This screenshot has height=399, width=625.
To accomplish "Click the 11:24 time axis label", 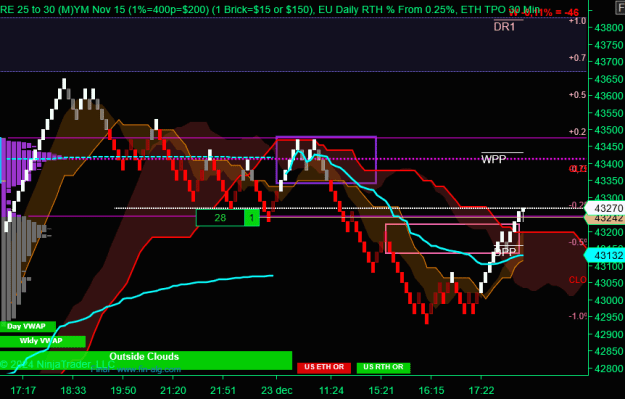I will pyautogui.click(x=331, y=390).
